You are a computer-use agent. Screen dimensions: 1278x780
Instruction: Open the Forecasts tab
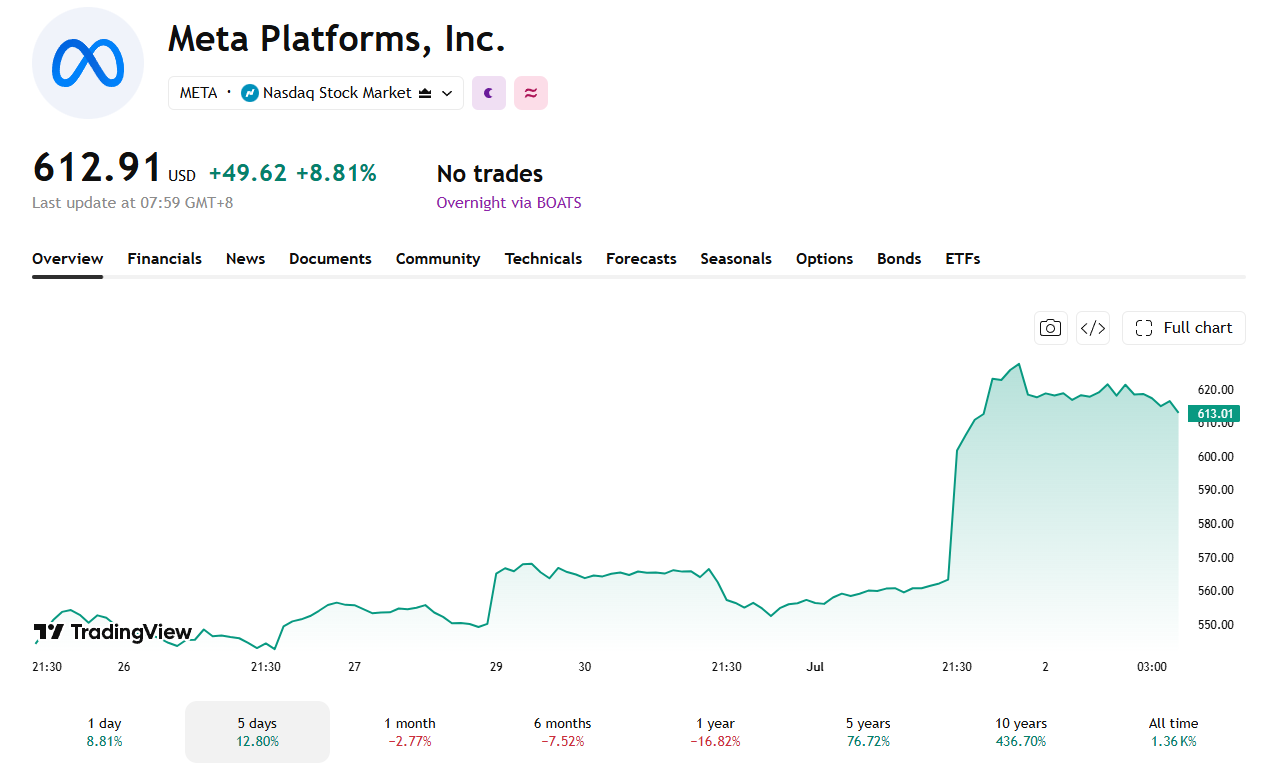tap(641, 259)
